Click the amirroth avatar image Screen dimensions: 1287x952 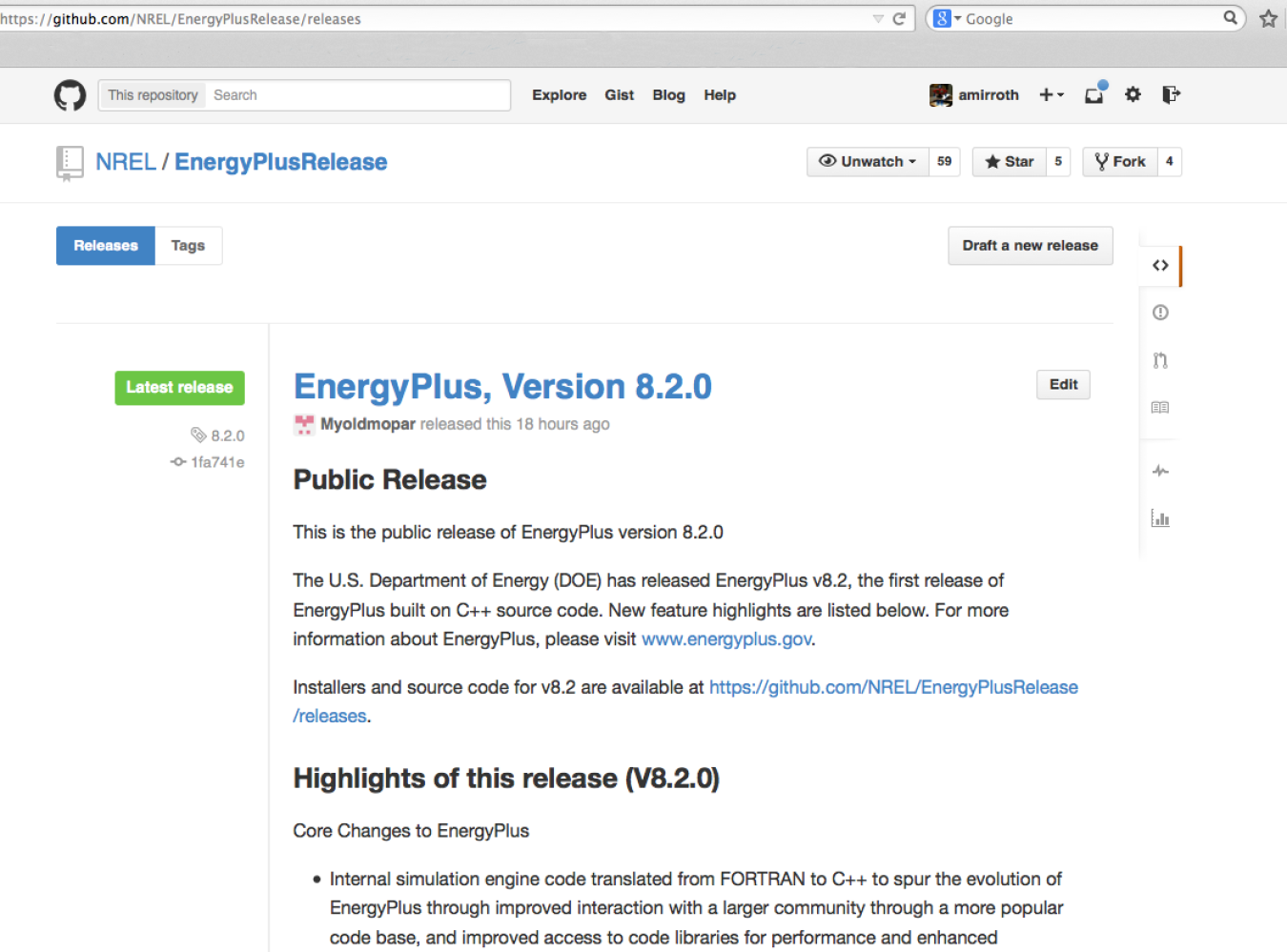(x=941, y=95)
